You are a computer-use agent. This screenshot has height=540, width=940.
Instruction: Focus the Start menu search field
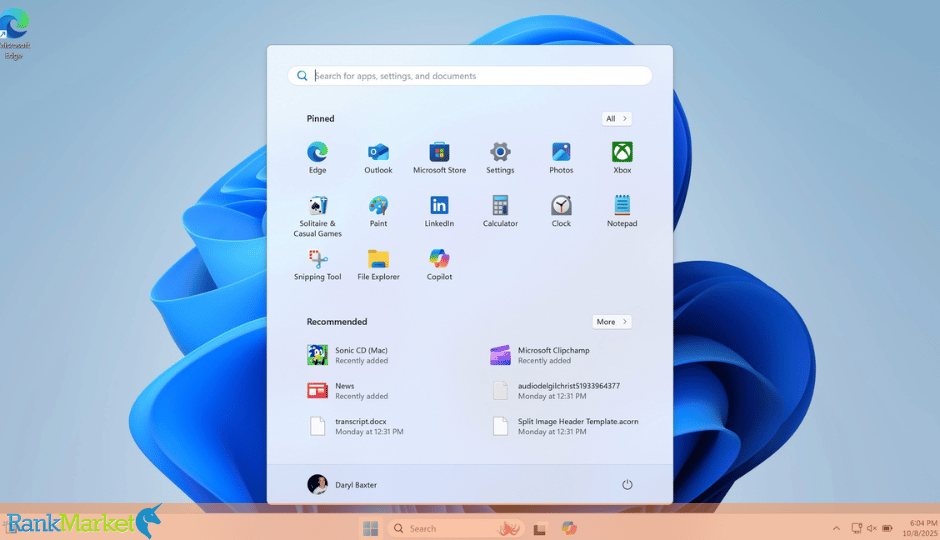[x=469, y=76]
